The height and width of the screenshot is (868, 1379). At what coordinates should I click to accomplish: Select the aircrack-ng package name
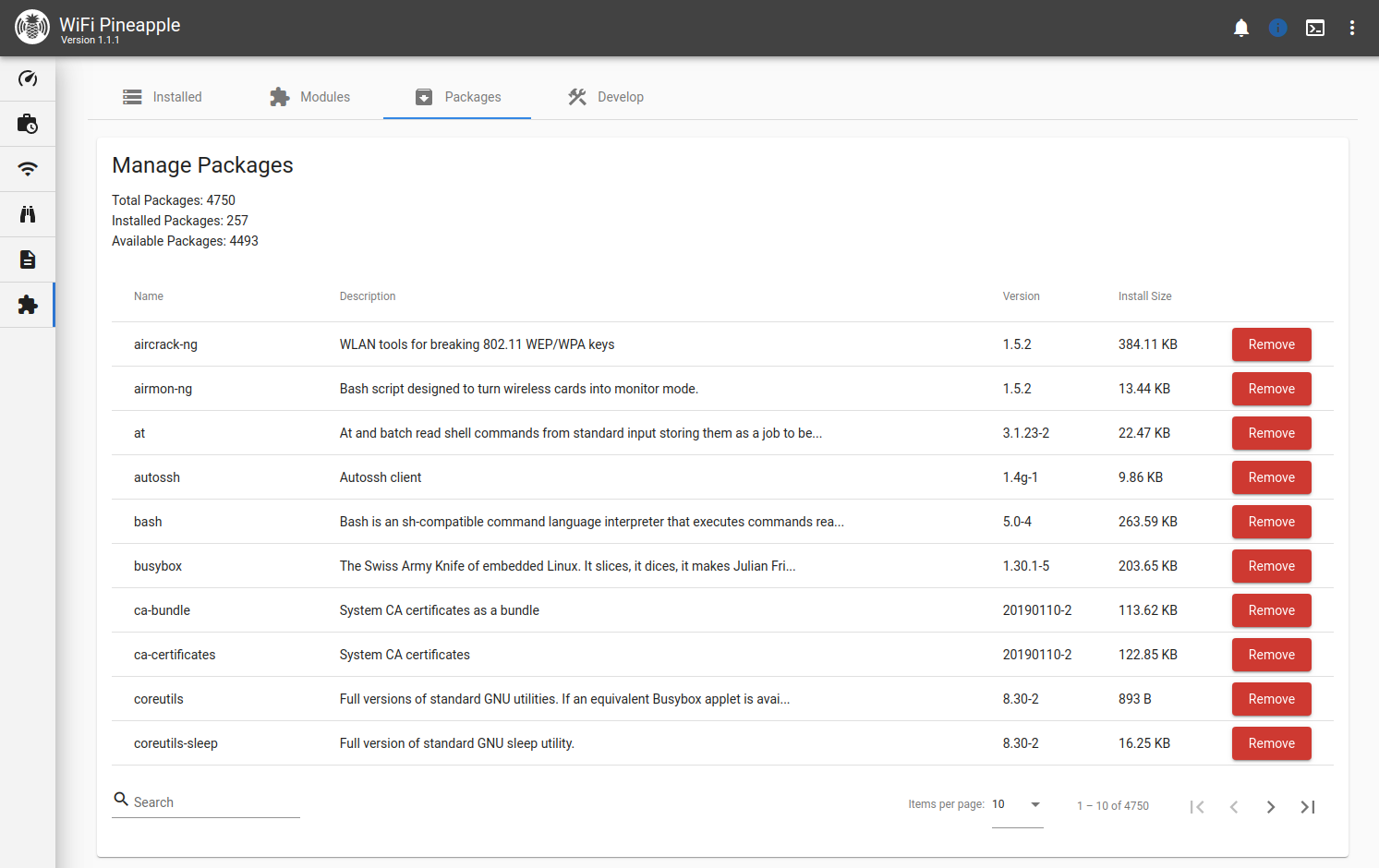(165, 344)
